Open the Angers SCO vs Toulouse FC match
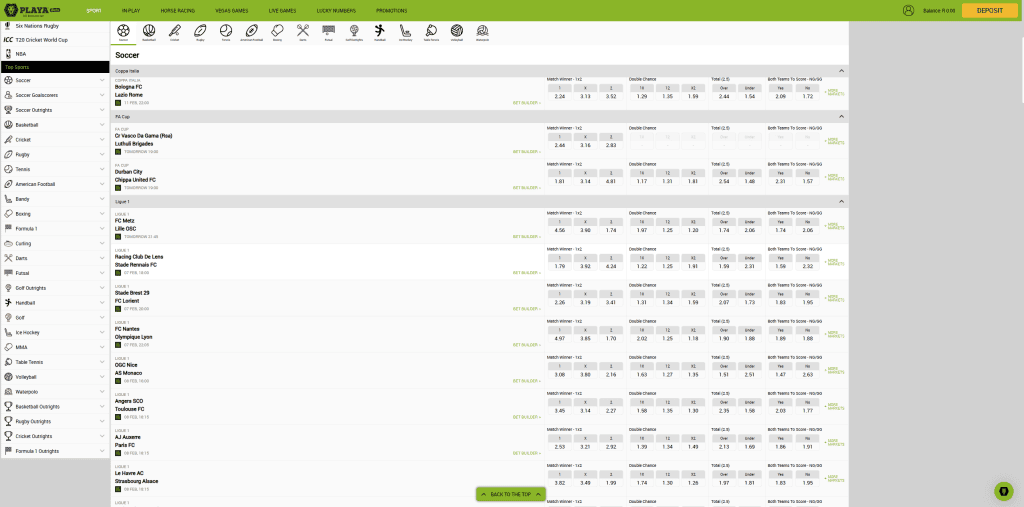Screen dimensions: 1024x507 (x=129, y=405)
